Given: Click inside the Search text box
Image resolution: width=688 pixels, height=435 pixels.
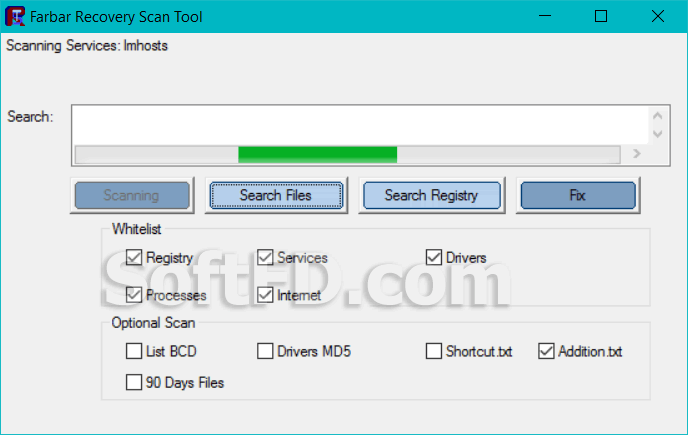Looking at the screenshot, I should pyautogui.click(x=360, y=125).
